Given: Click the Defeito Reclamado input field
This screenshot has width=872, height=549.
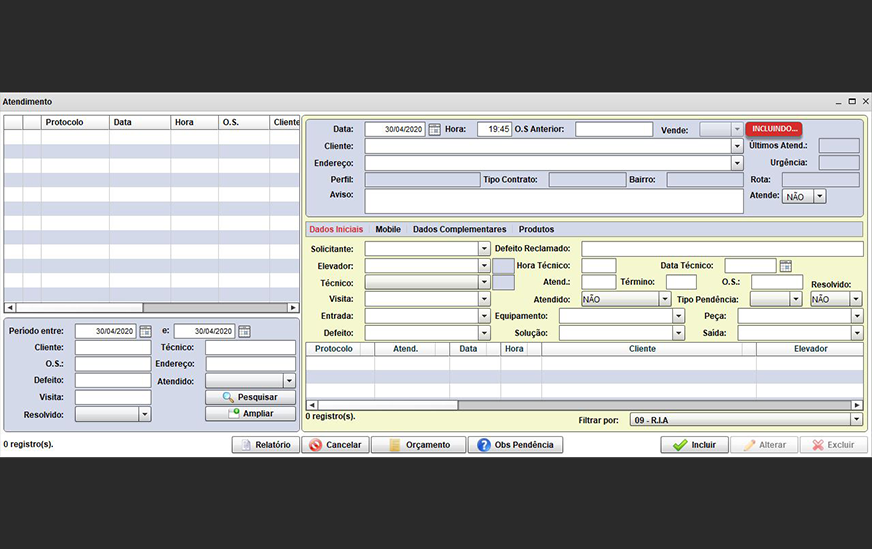Looking at the screenshot, I should 722,249.
